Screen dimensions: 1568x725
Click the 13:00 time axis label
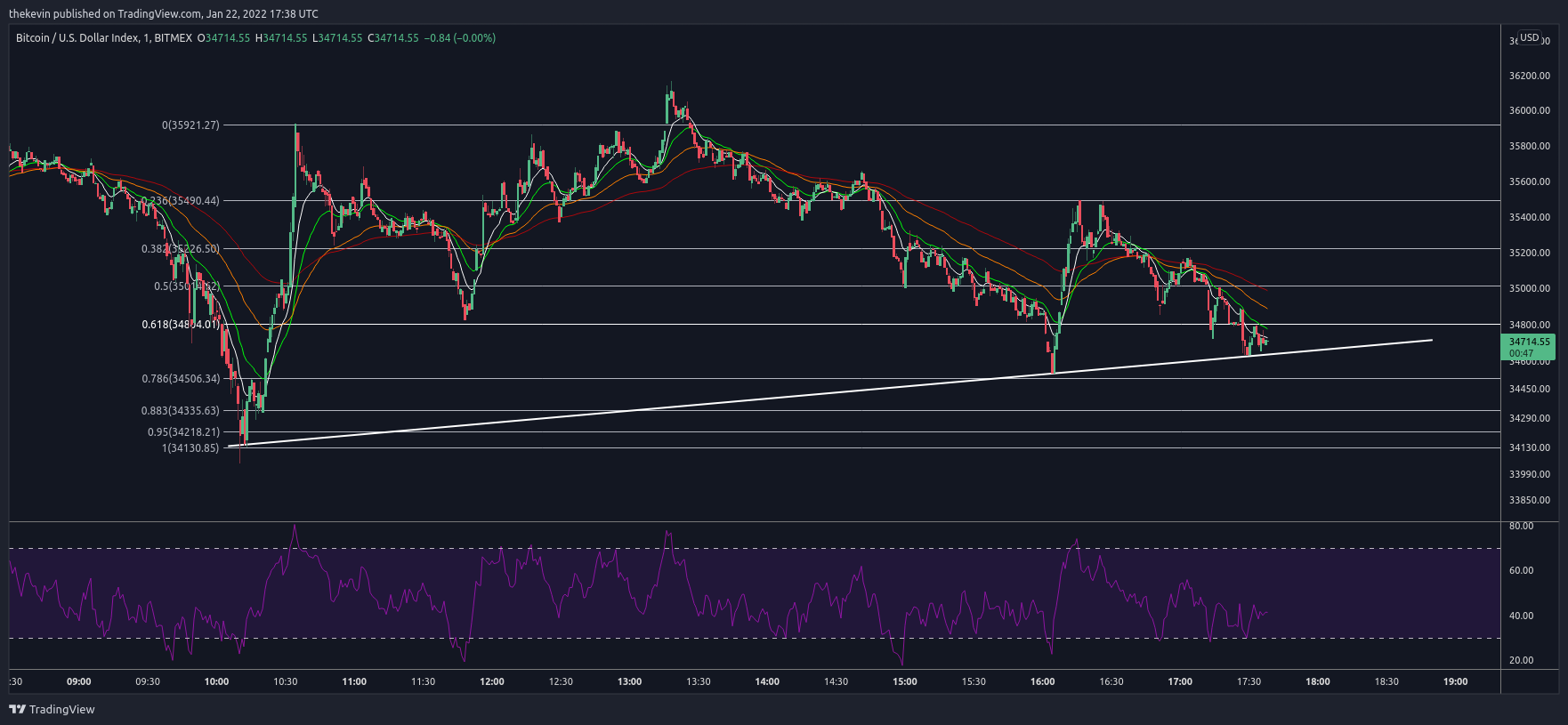[x=630, y=681]
